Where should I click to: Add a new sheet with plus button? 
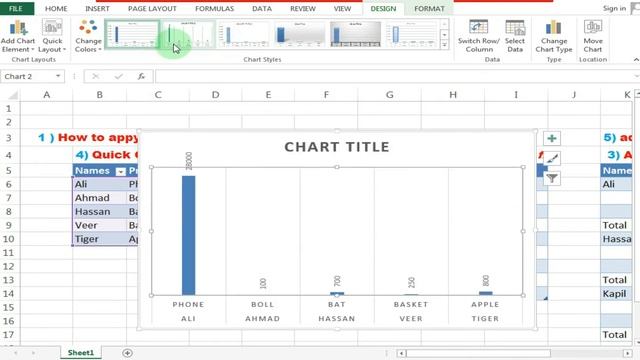tap(127, 353)
